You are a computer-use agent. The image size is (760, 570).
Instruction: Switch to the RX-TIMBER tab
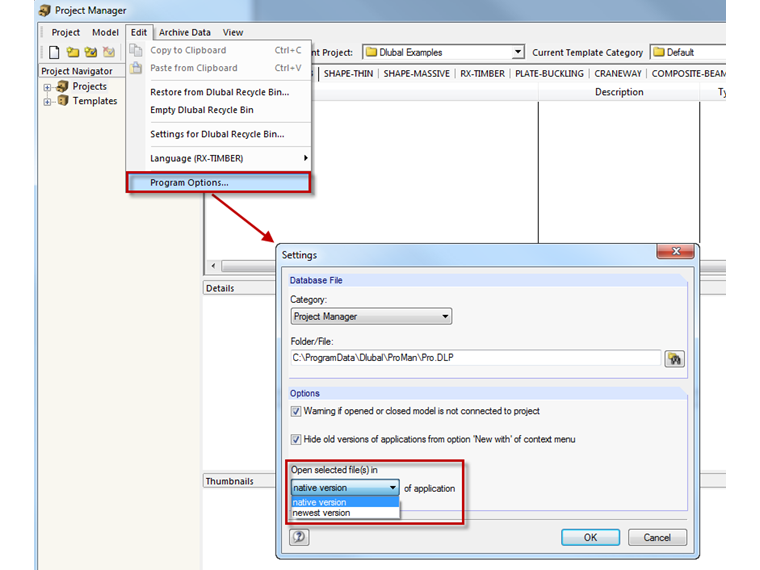482,74
